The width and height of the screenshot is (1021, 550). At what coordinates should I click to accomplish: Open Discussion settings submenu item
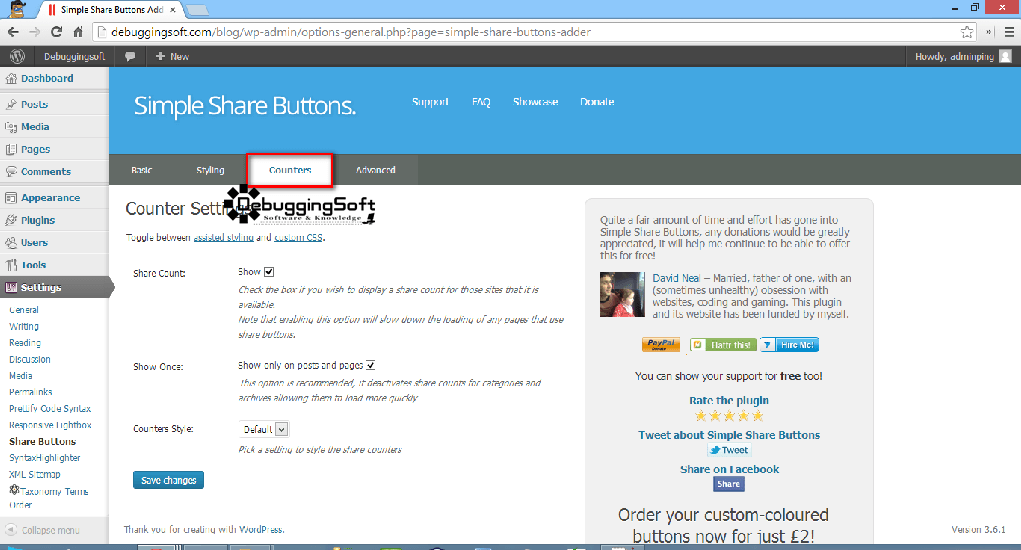pos(30,359)
